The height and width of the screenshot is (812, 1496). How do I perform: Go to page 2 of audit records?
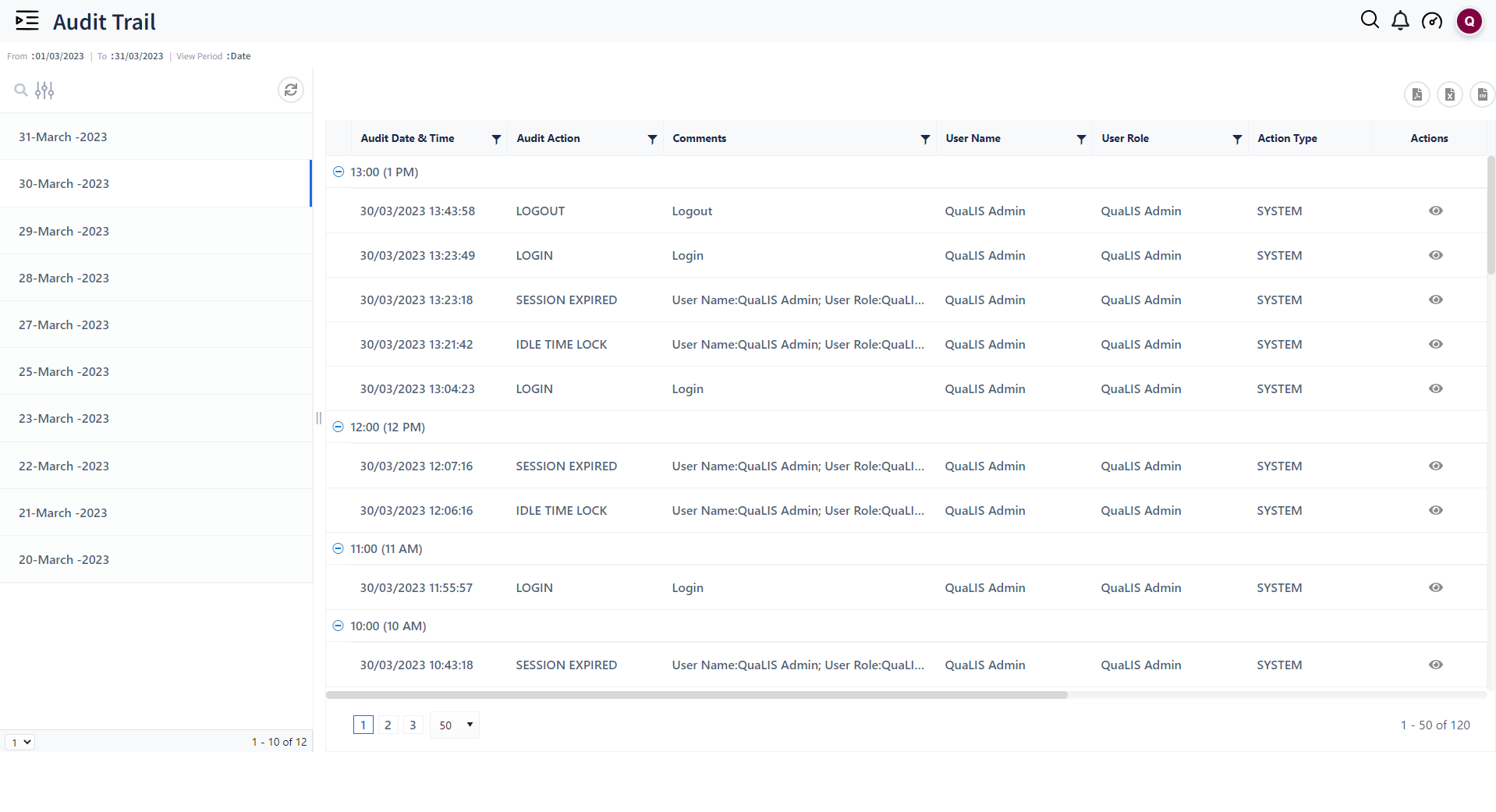pos(388,725)
